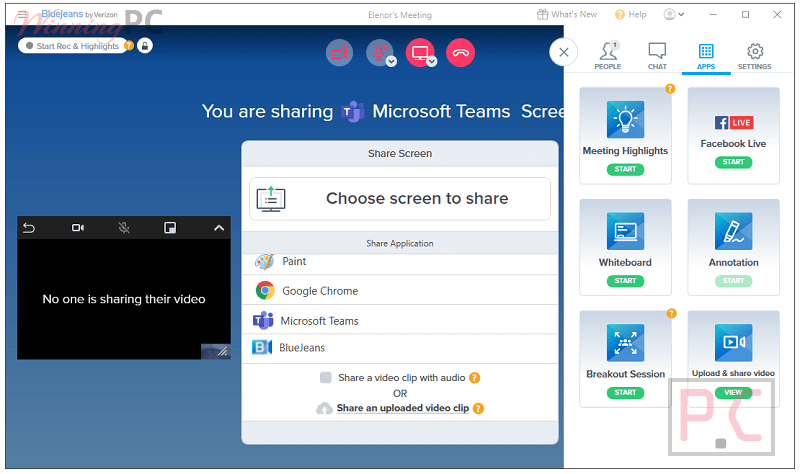Click picture-in-picture icon in self-view toolbar
800x474 pixels.
tap(170, 228)
